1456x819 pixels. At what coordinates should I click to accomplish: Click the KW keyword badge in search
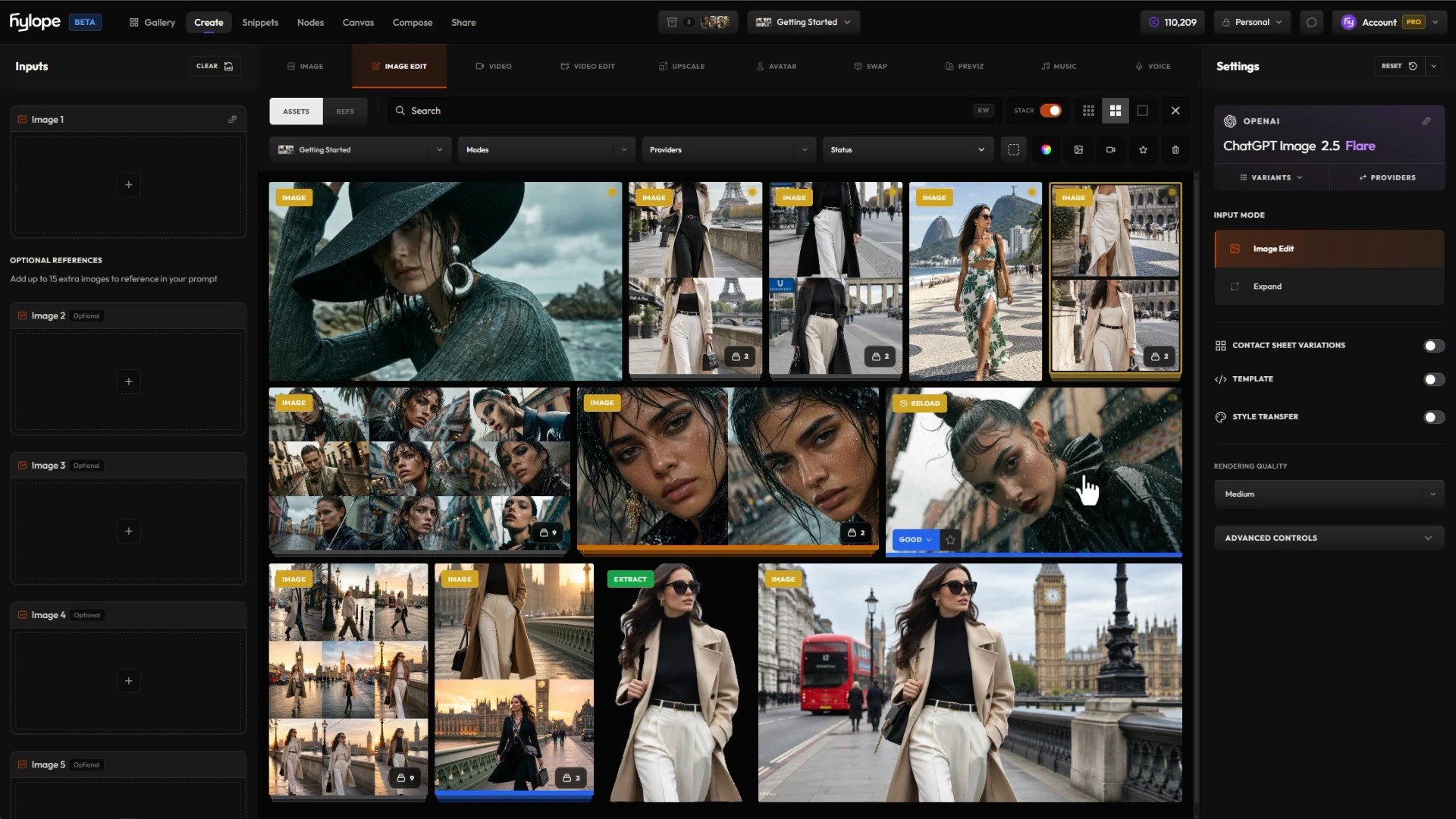click(x=983, y=111)
